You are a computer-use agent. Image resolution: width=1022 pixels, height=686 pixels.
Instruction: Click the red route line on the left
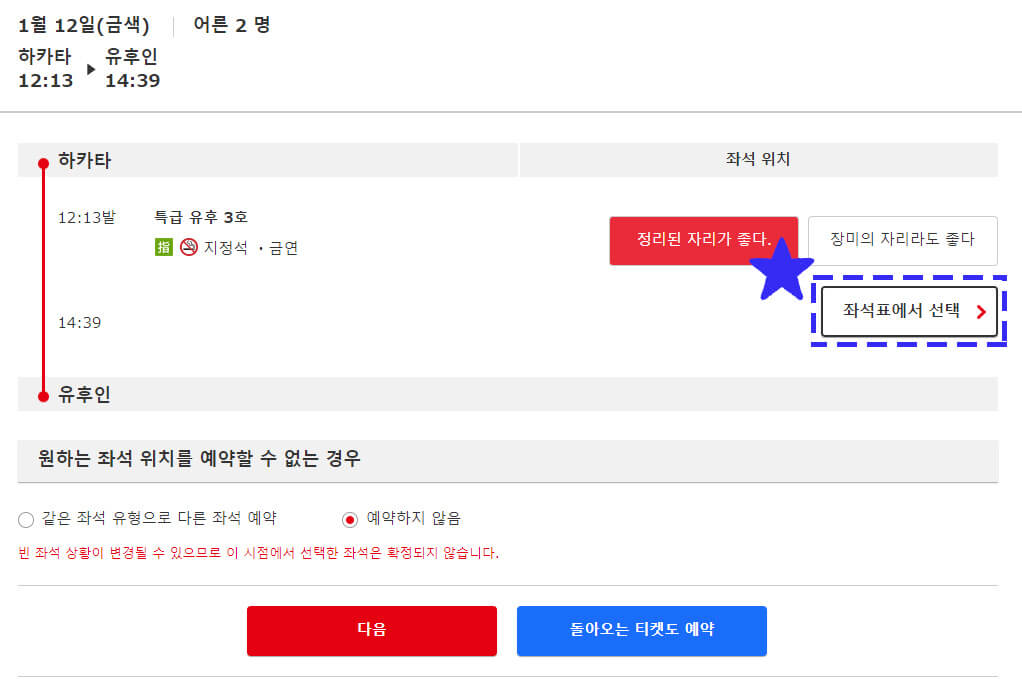tap(41, 280)
